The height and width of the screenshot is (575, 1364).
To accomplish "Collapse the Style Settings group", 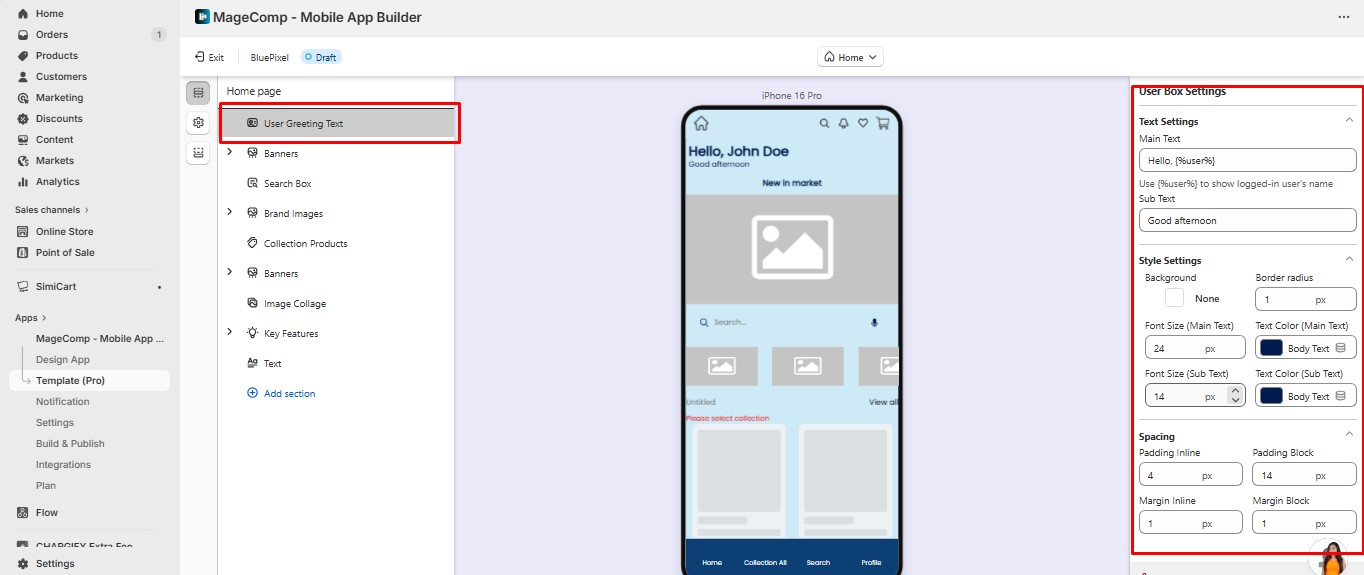I will coord(1348,260).
